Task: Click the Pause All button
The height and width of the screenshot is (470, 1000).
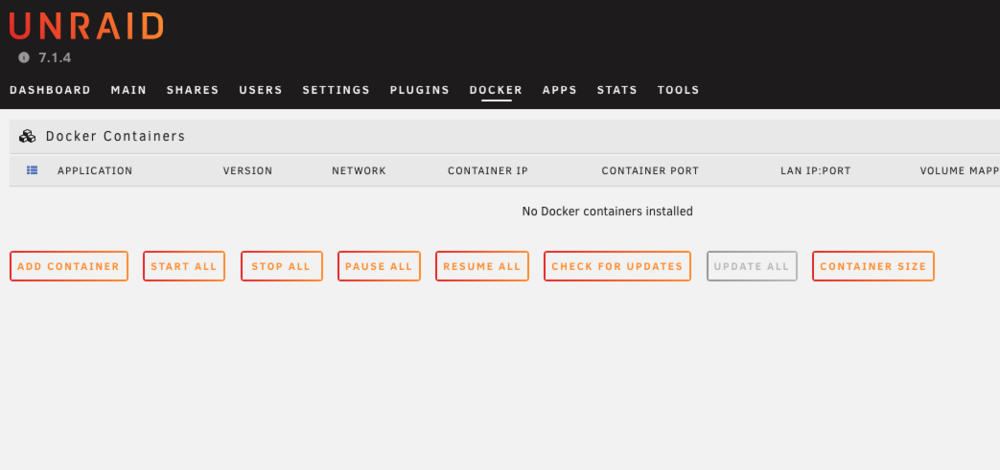Action: (x=379, y=266)
